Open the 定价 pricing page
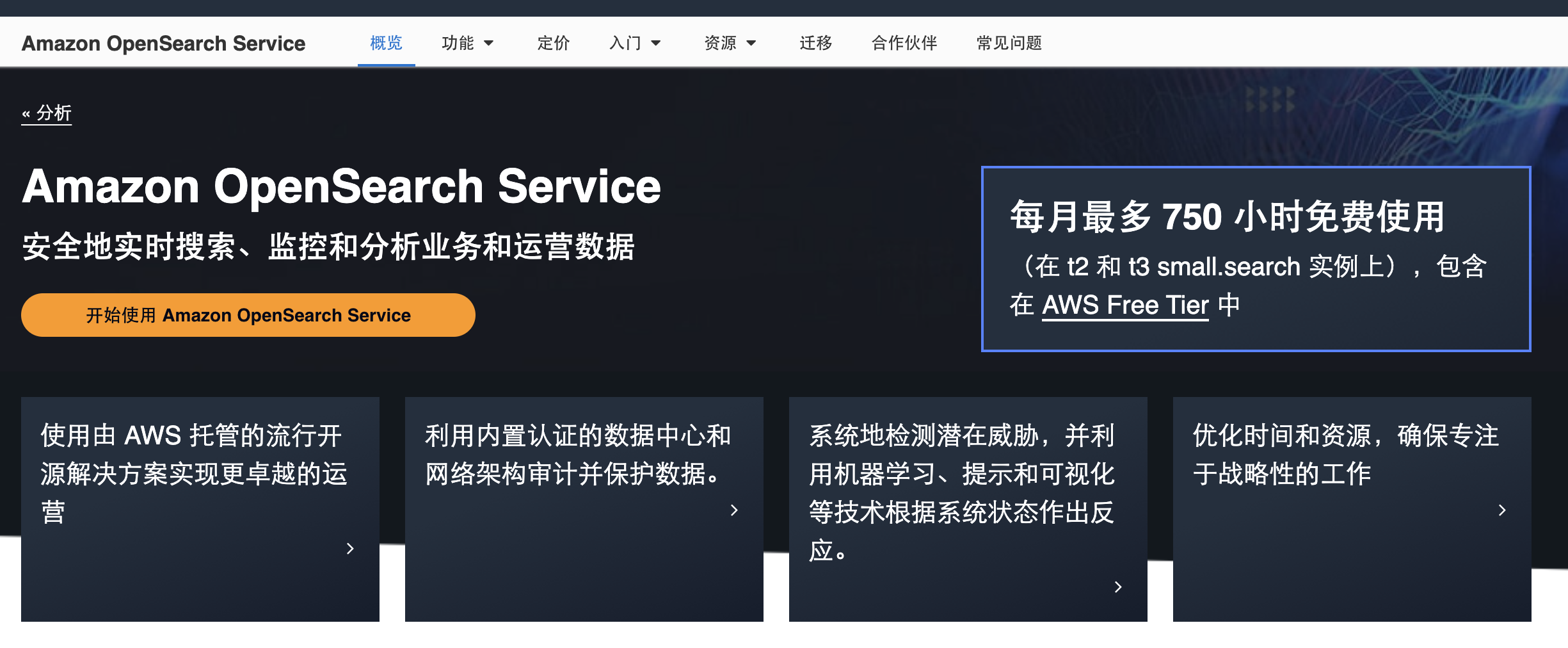1568x648 pixels. [x=553, y=43]
